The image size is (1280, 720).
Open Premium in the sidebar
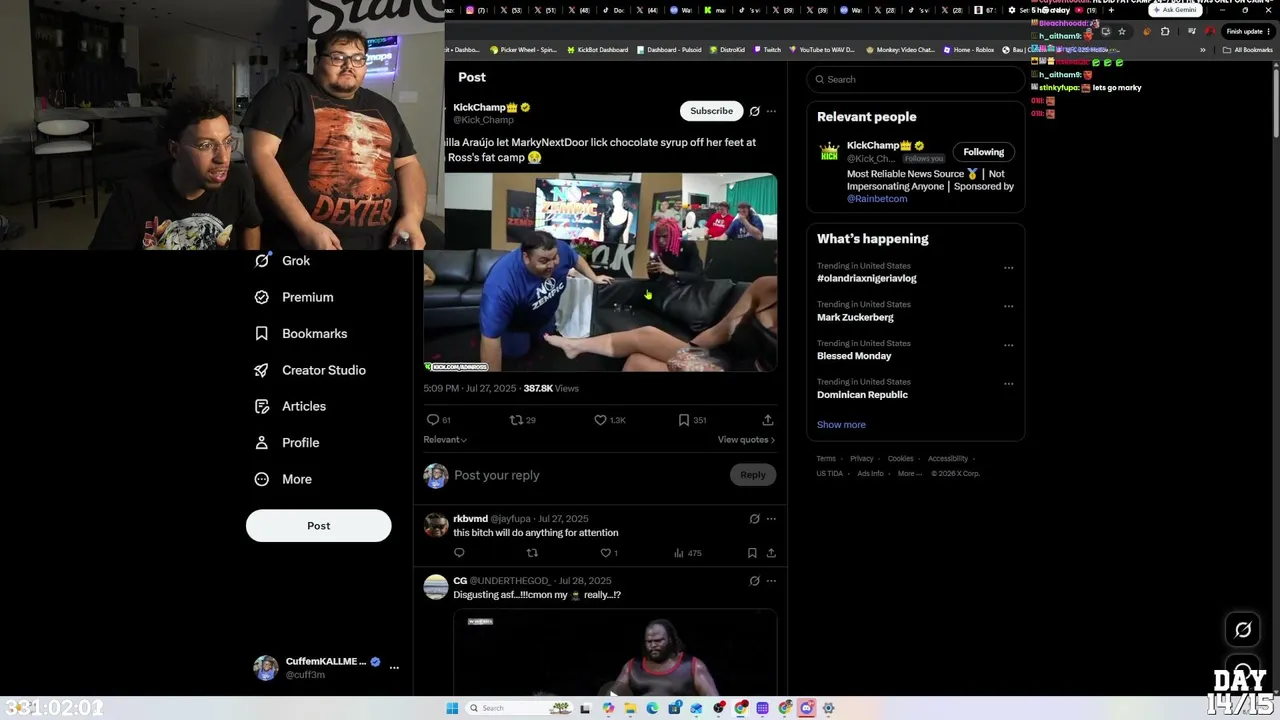click(294, 297)
